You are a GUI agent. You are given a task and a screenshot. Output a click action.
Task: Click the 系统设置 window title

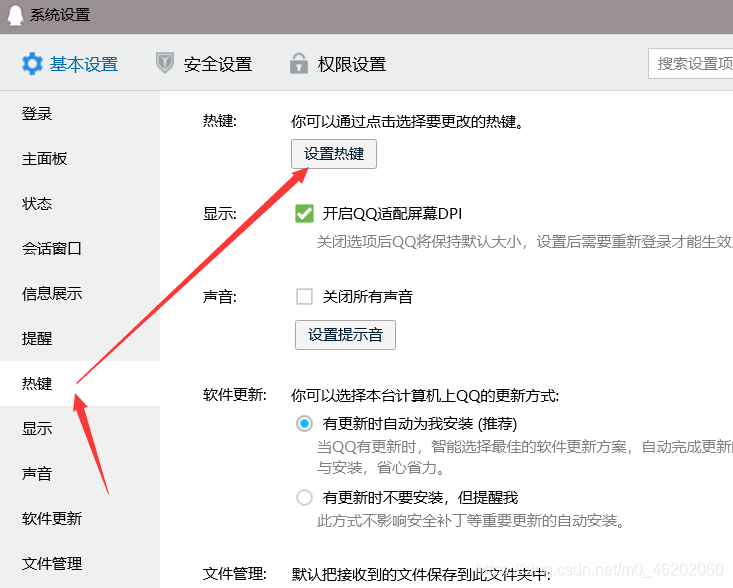[x=60, y=15]
